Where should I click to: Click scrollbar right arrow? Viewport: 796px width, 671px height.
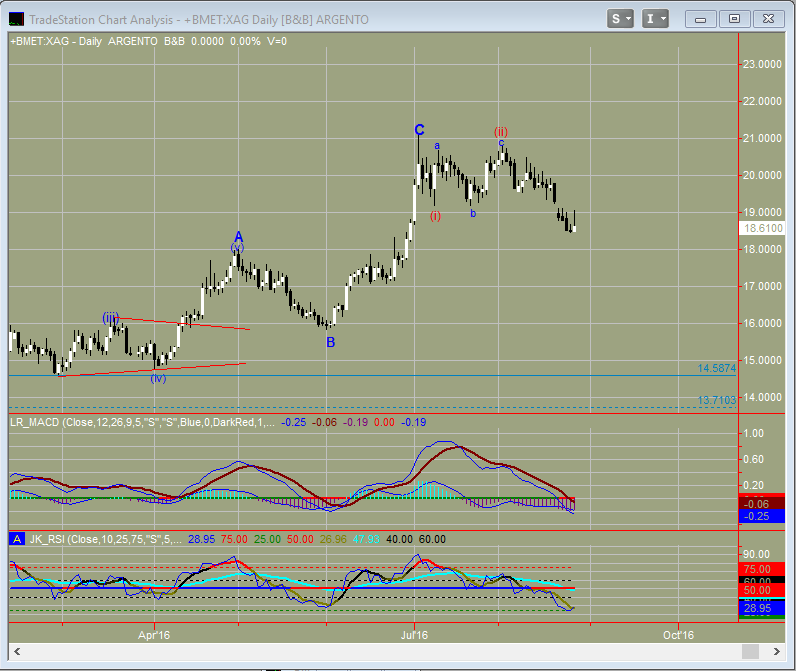tap(777, 651)
